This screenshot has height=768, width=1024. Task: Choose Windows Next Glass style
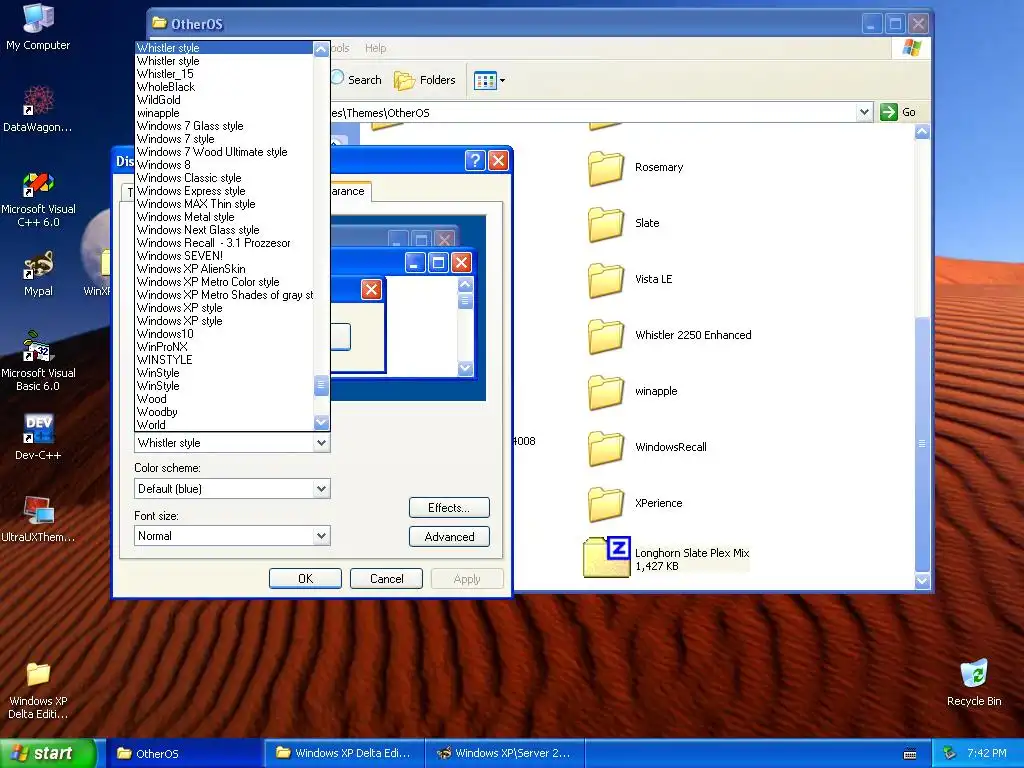(x=224, y=230)
